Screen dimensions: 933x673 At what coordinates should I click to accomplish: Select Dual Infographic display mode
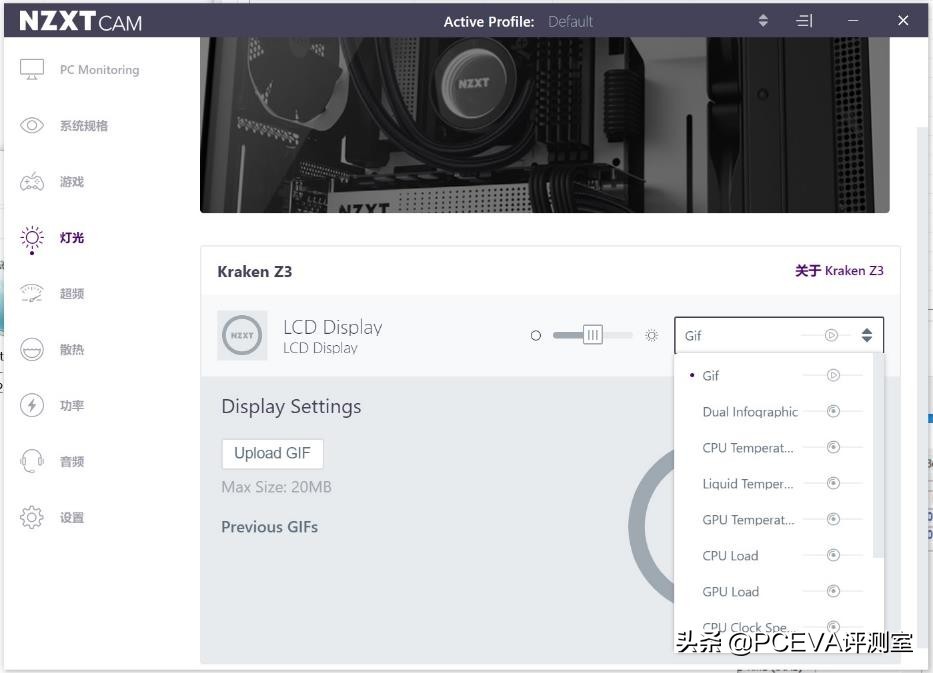[x=774, y=412]
